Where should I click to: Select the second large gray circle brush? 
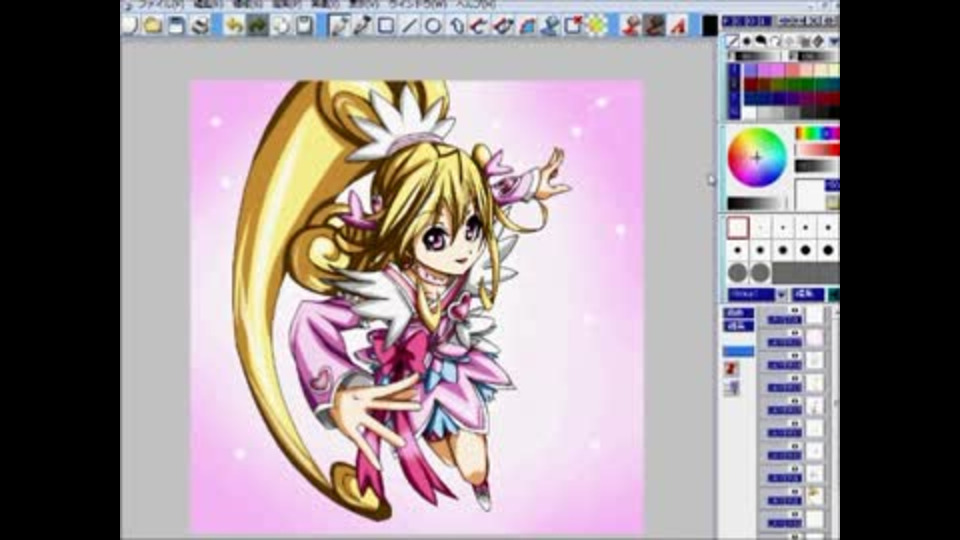[x=760, y=272]
